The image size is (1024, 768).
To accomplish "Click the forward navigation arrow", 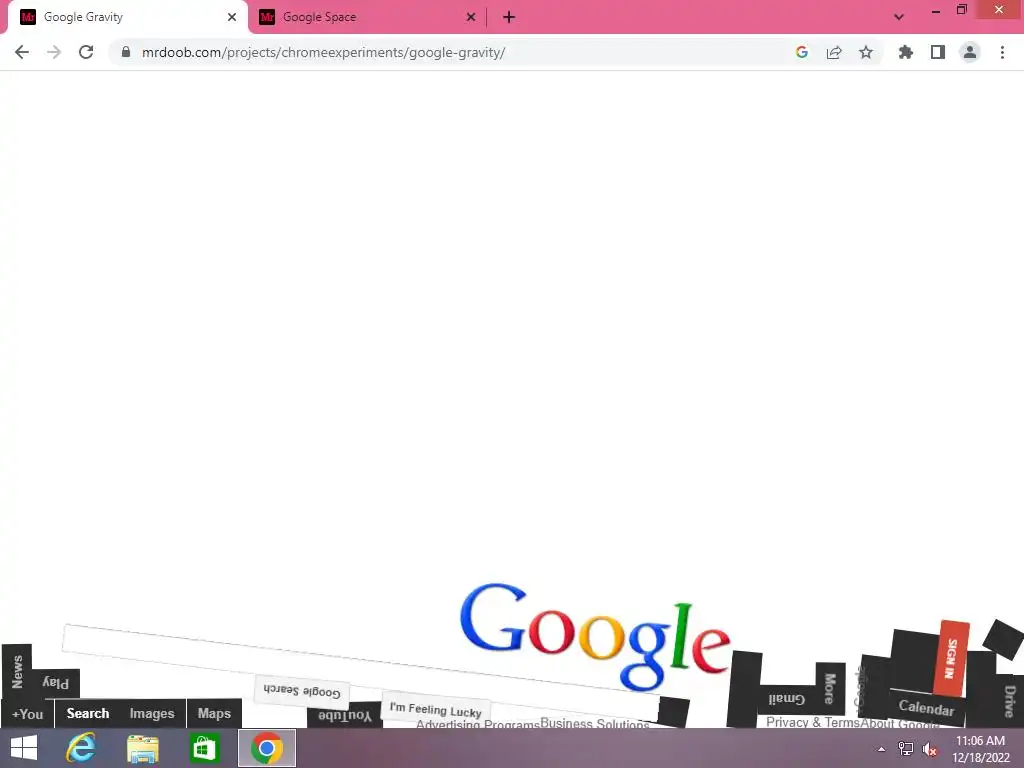I will point(54,52).
